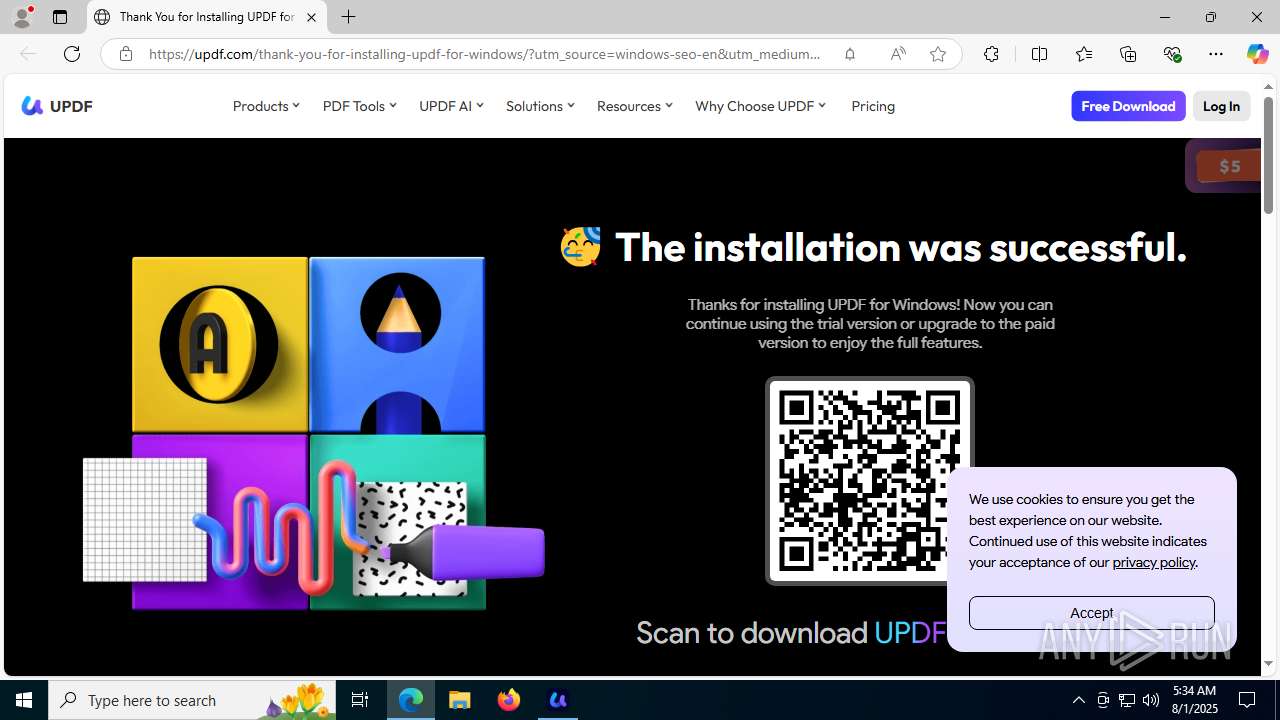Viewport: 1280px width, 720px height.
Task: Expand the Products dropdown menu
Action: pos(266,106)
